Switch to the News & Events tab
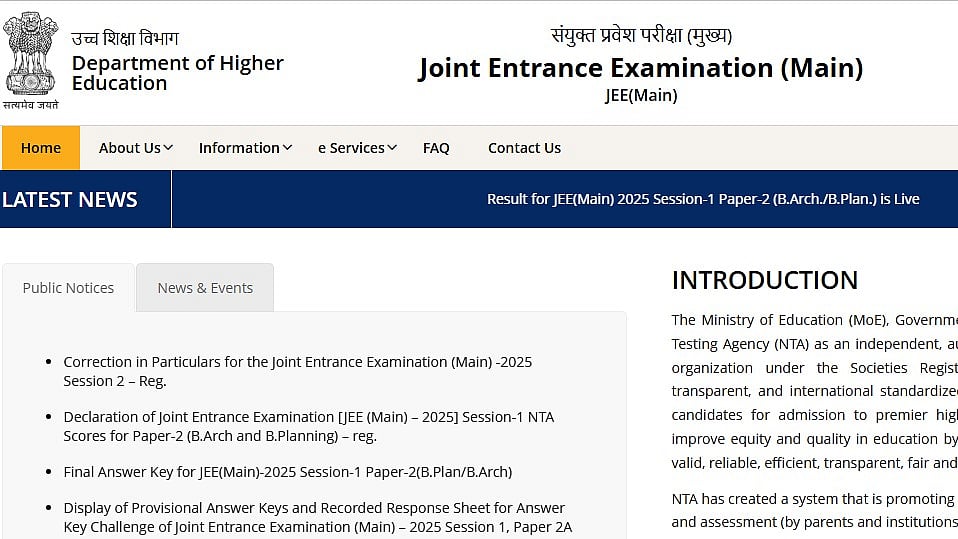Image resolution: width=958 pixels, height=539 pixels. coord(205,288)
